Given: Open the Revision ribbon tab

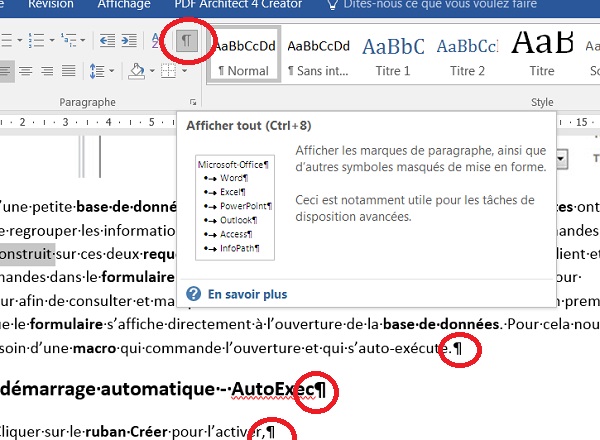Looking at the screenshot, I should (x=50, y=4).
